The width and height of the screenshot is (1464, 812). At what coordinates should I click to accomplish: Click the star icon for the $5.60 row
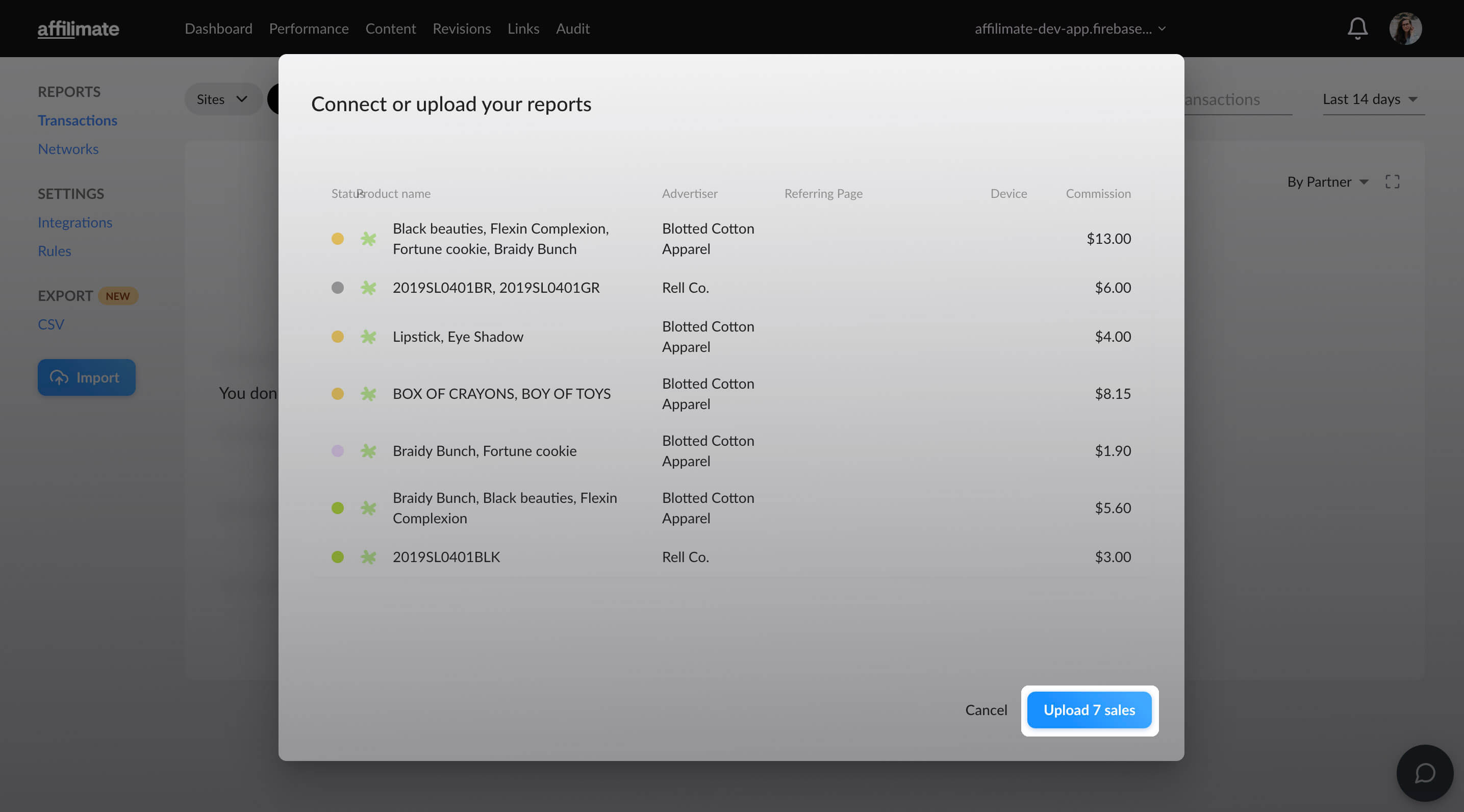(368, 508)
